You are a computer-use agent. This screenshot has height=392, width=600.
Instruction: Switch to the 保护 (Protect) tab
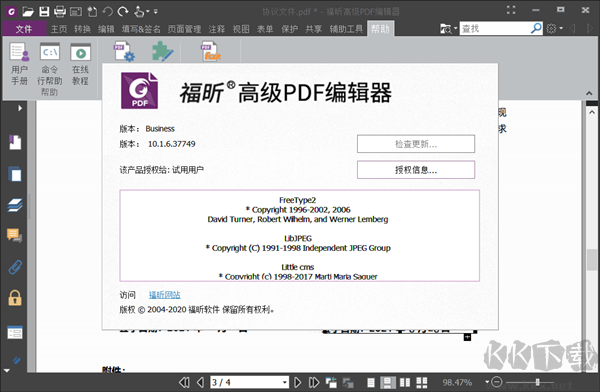(289, 29)
